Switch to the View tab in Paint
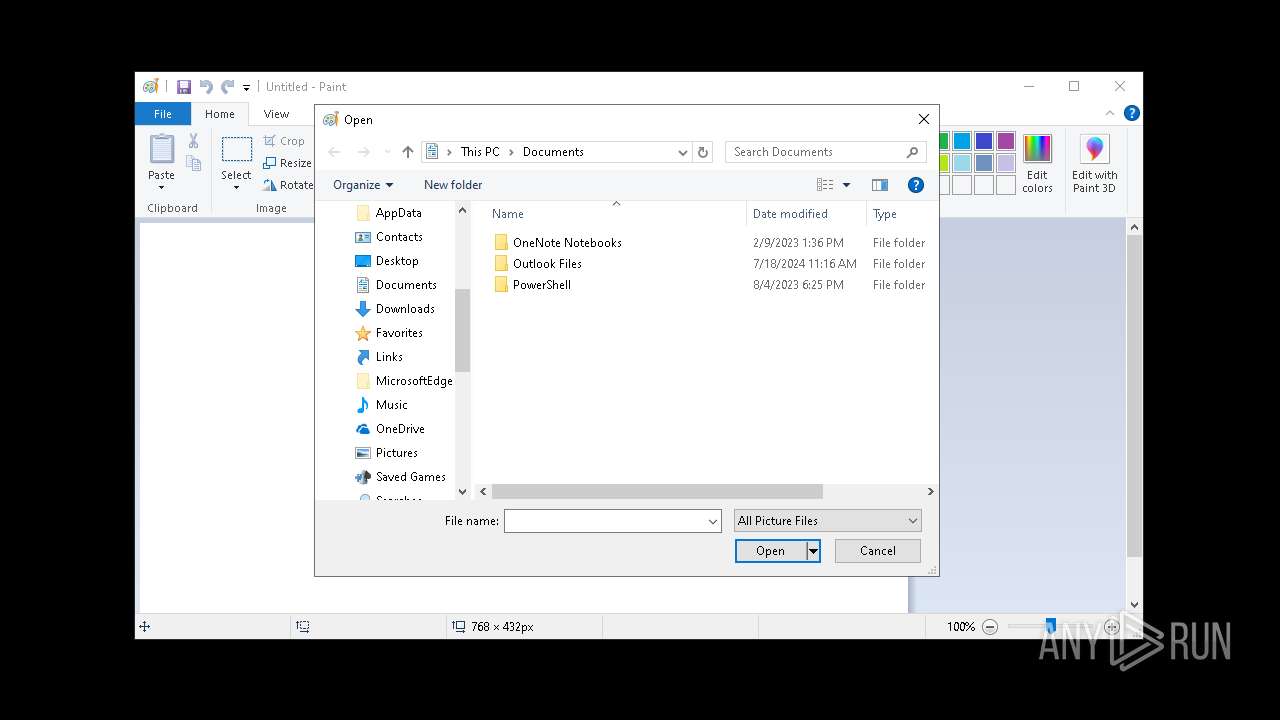 (x=277, y=114)
